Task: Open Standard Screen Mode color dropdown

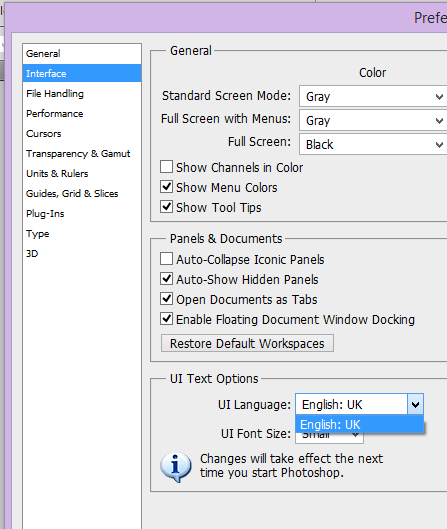Action: [373, 96]
